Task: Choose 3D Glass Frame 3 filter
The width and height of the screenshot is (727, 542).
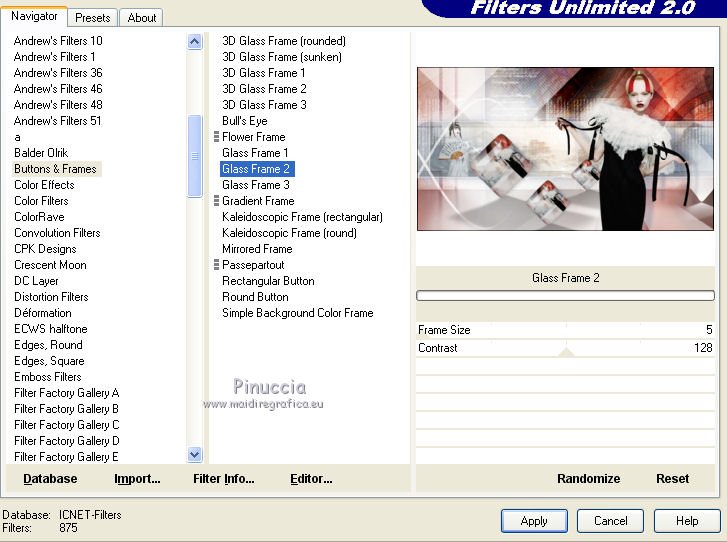Action: tap(264, 105)
